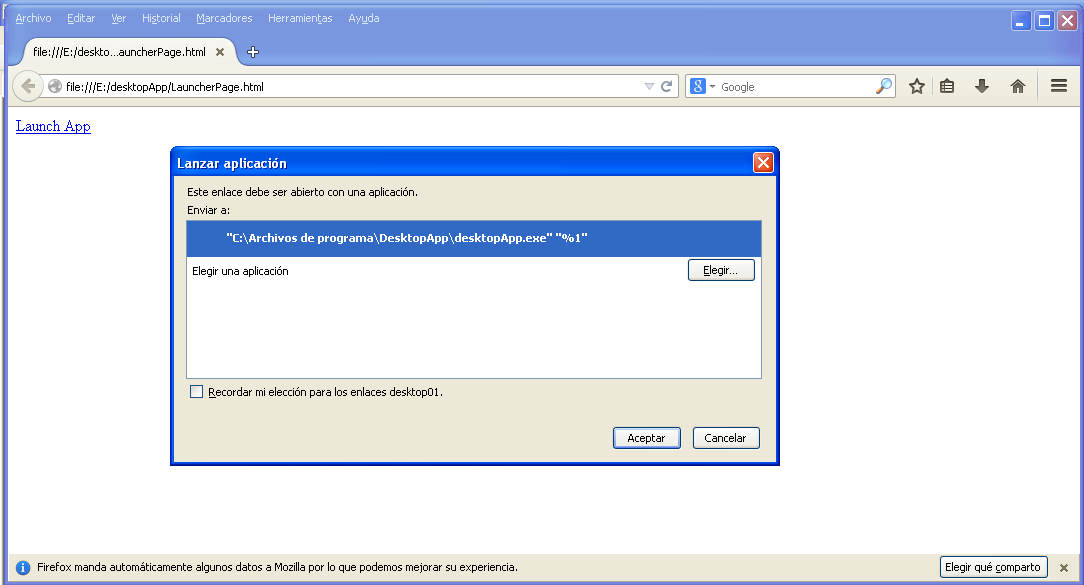
Task: Click the info icon on the notification bar
Action: [x=22, y=567]
